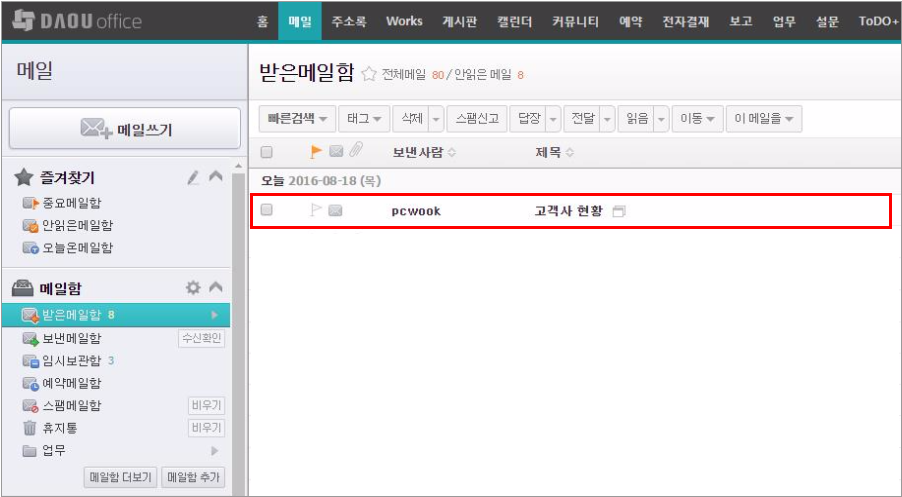Open the arrow next to 읽음
This screenshot has height=497, width=902.
coord(662,119)
